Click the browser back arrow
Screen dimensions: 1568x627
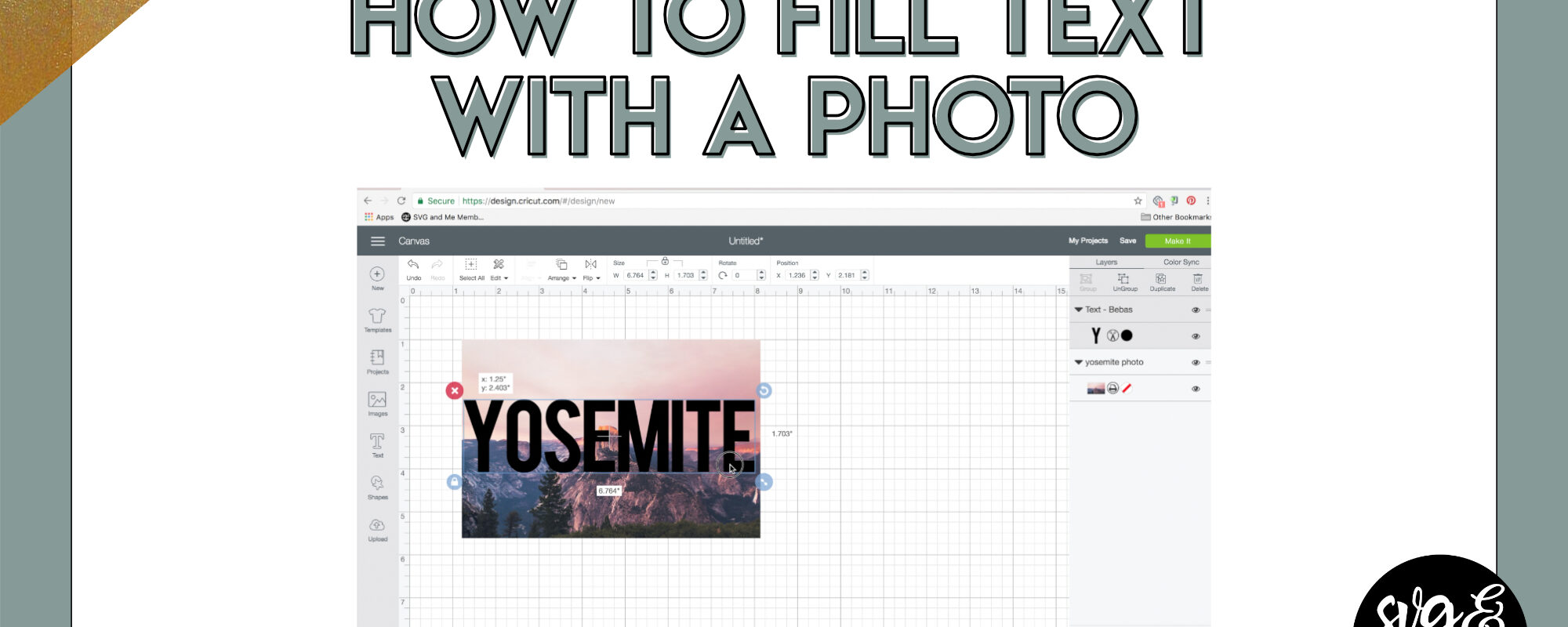point(368,201)
